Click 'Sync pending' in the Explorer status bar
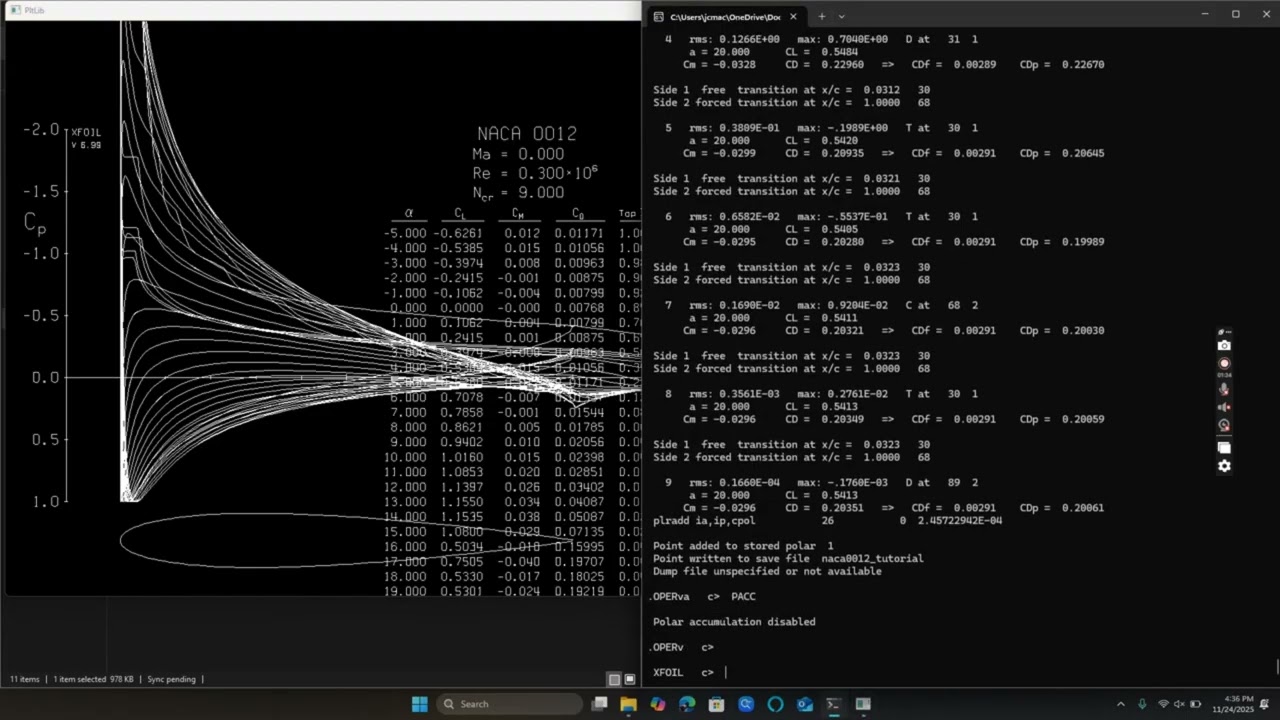The width and height of the screenshot is (1280, 720). point(171,679)
